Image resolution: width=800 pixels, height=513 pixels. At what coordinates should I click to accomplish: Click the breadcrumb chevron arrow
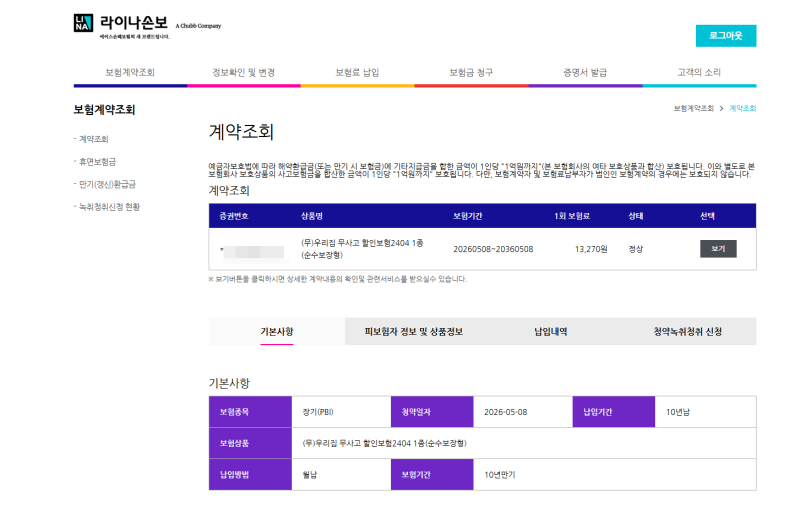pyautogui.click(x=721, y=108)
